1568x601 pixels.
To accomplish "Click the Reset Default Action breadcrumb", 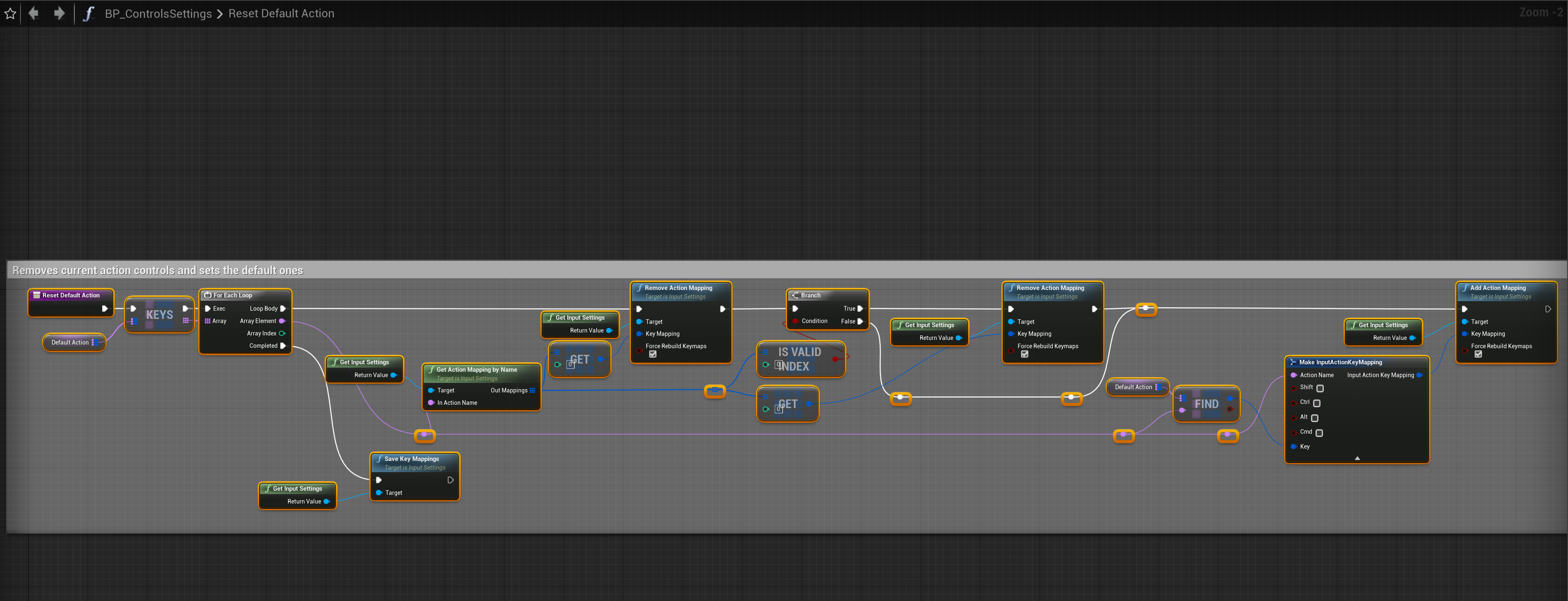I will [x=281, y=13].
